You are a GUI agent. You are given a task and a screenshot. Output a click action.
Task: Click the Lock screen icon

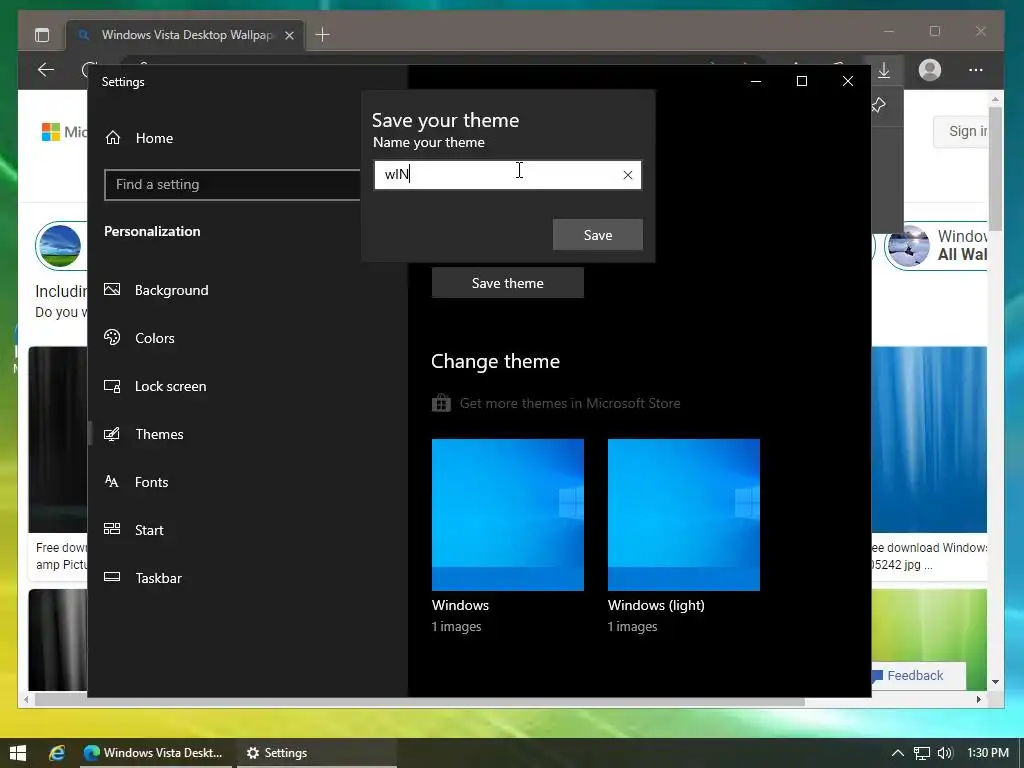click(x=112, y=386)
